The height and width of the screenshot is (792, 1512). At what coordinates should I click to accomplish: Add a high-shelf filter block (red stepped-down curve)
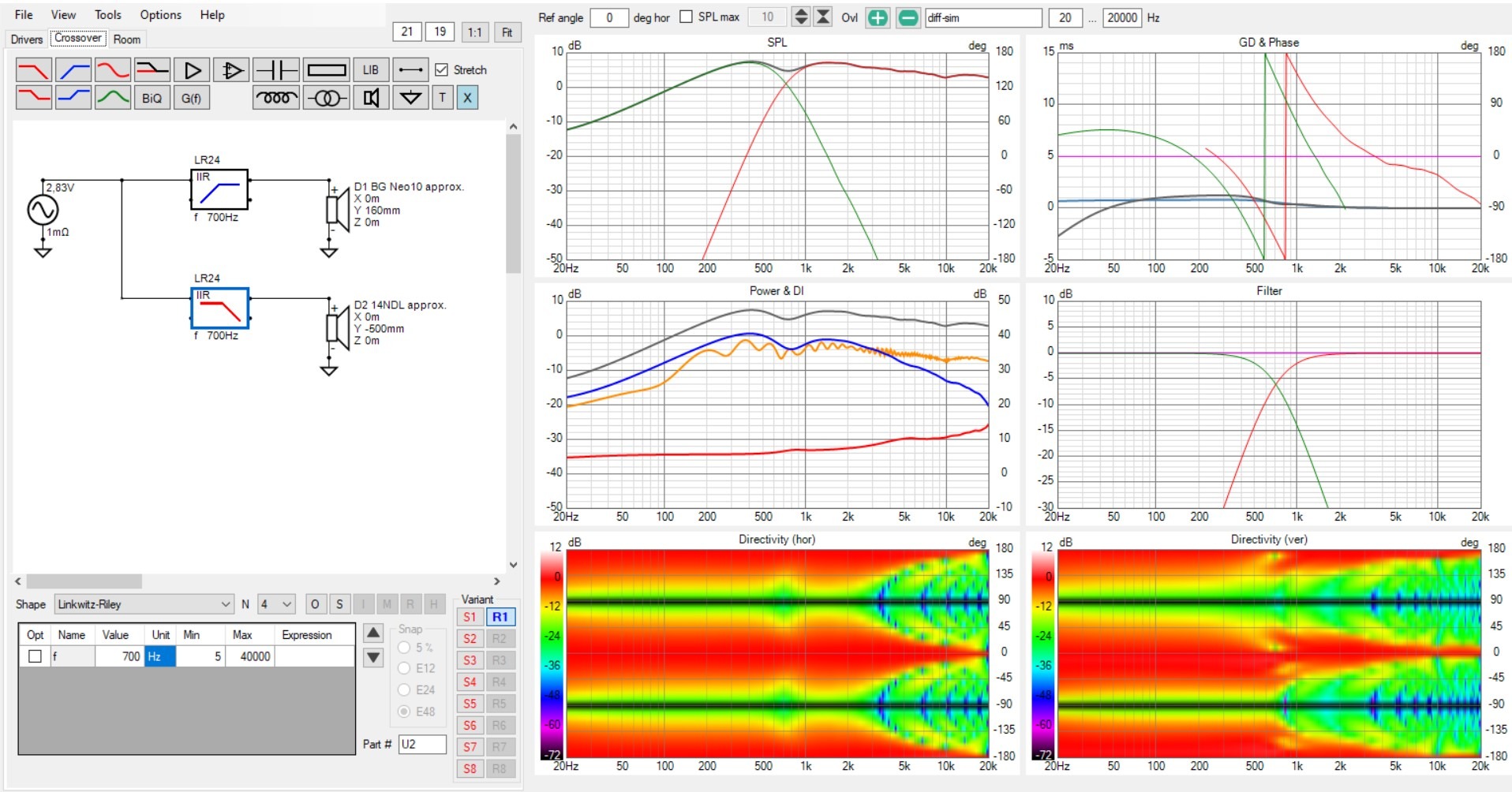click(34, 98)
